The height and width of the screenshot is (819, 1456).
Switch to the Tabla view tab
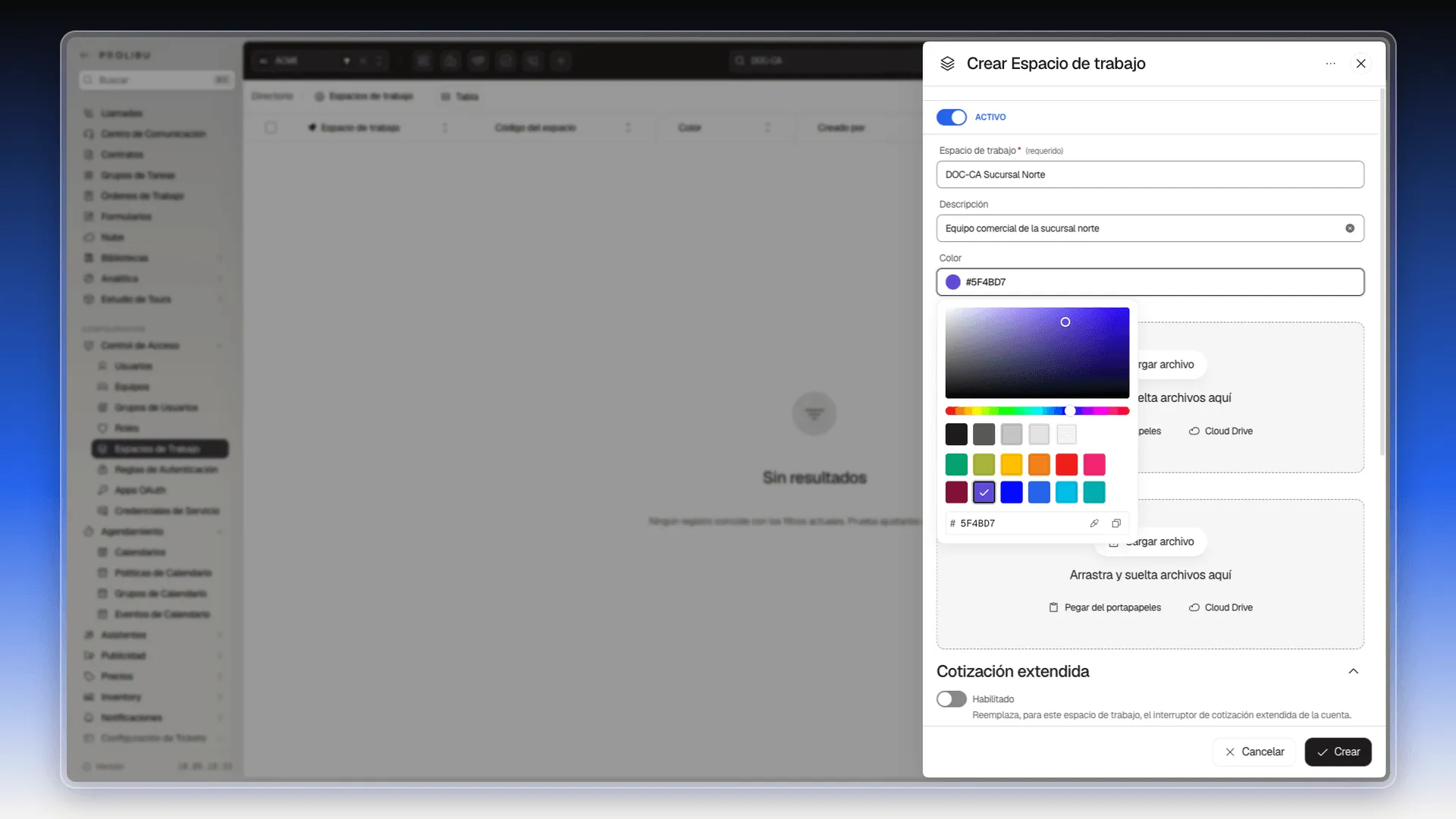tap(460, 96)
